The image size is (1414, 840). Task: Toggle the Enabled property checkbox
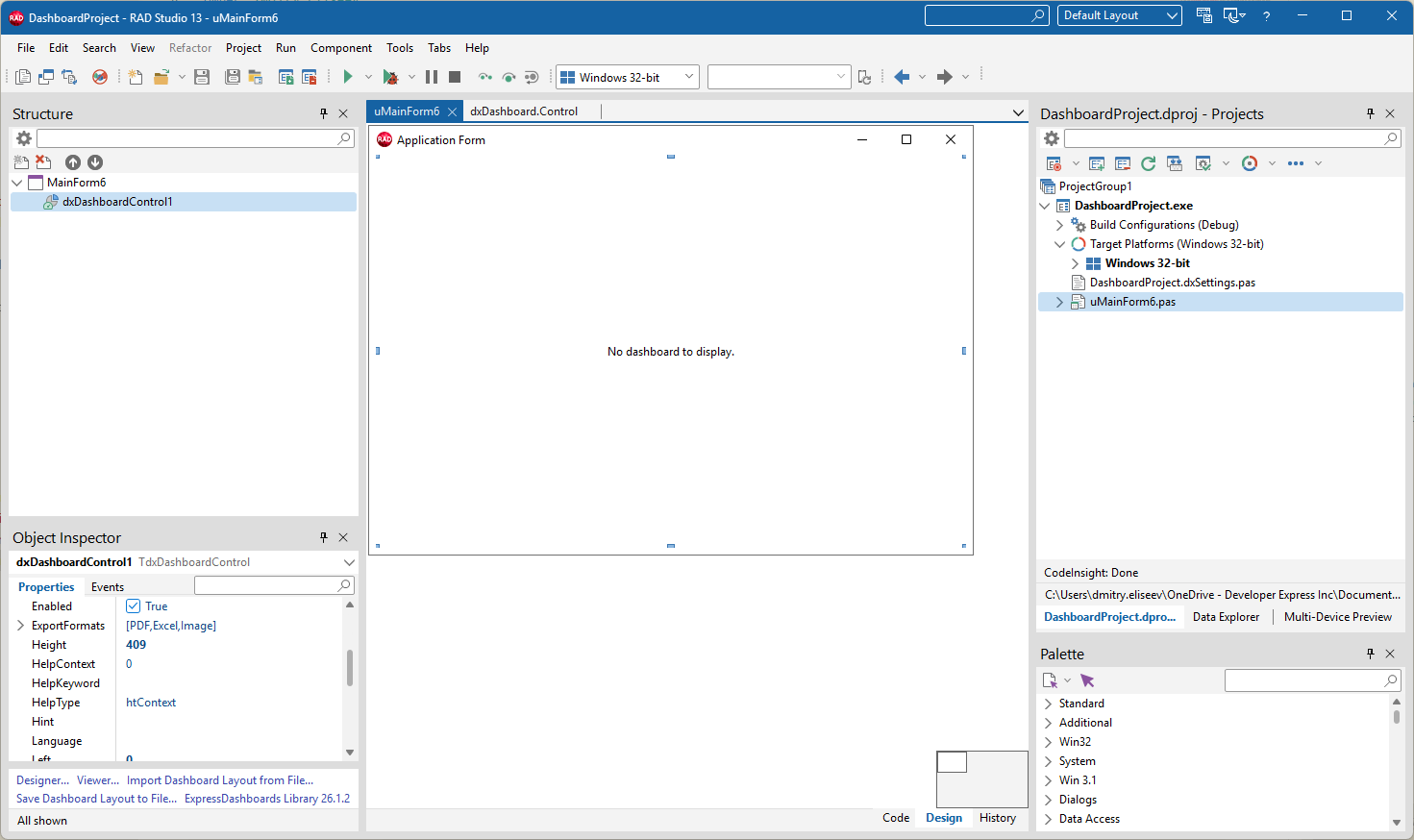point(134,606)
